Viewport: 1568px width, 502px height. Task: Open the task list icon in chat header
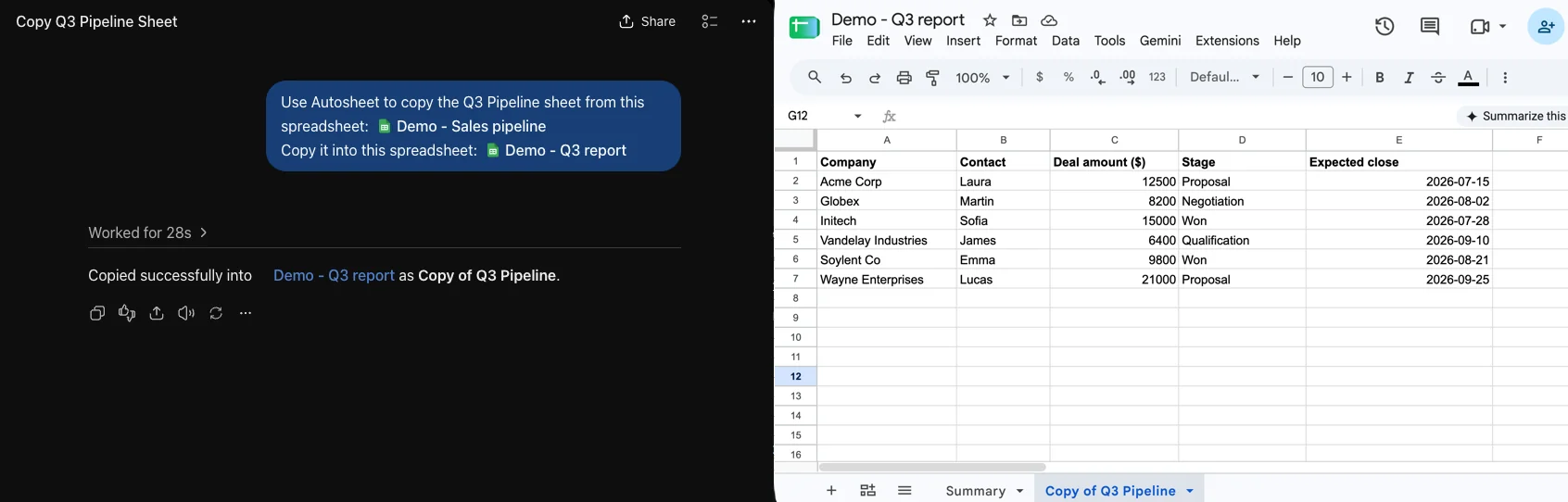[x=710, y=21]
